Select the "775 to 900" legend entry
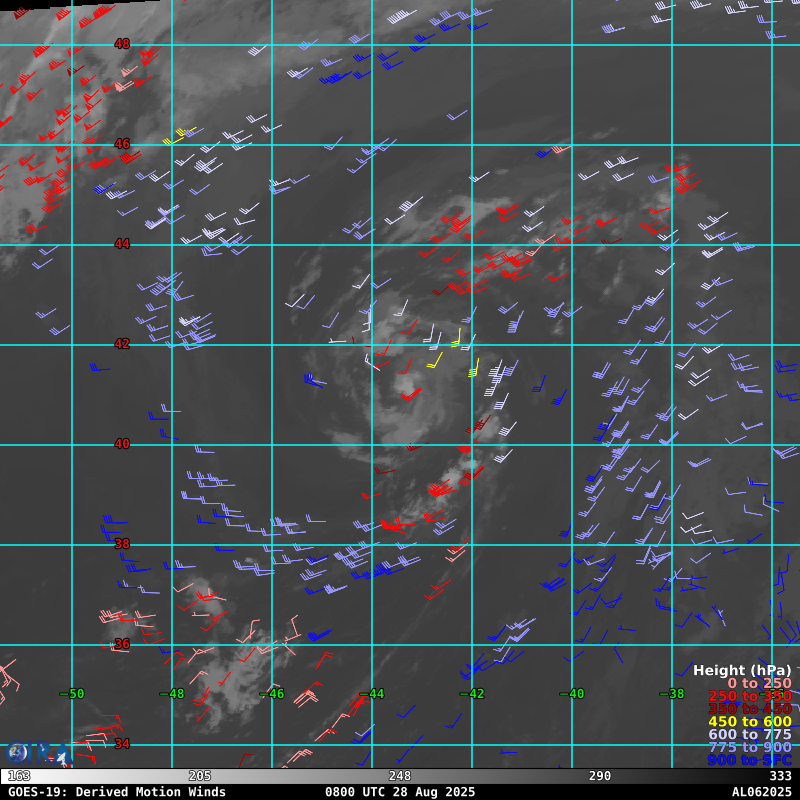Image resolution: width=800 pixels, height=800 pixels. click(x=750, y=747)
